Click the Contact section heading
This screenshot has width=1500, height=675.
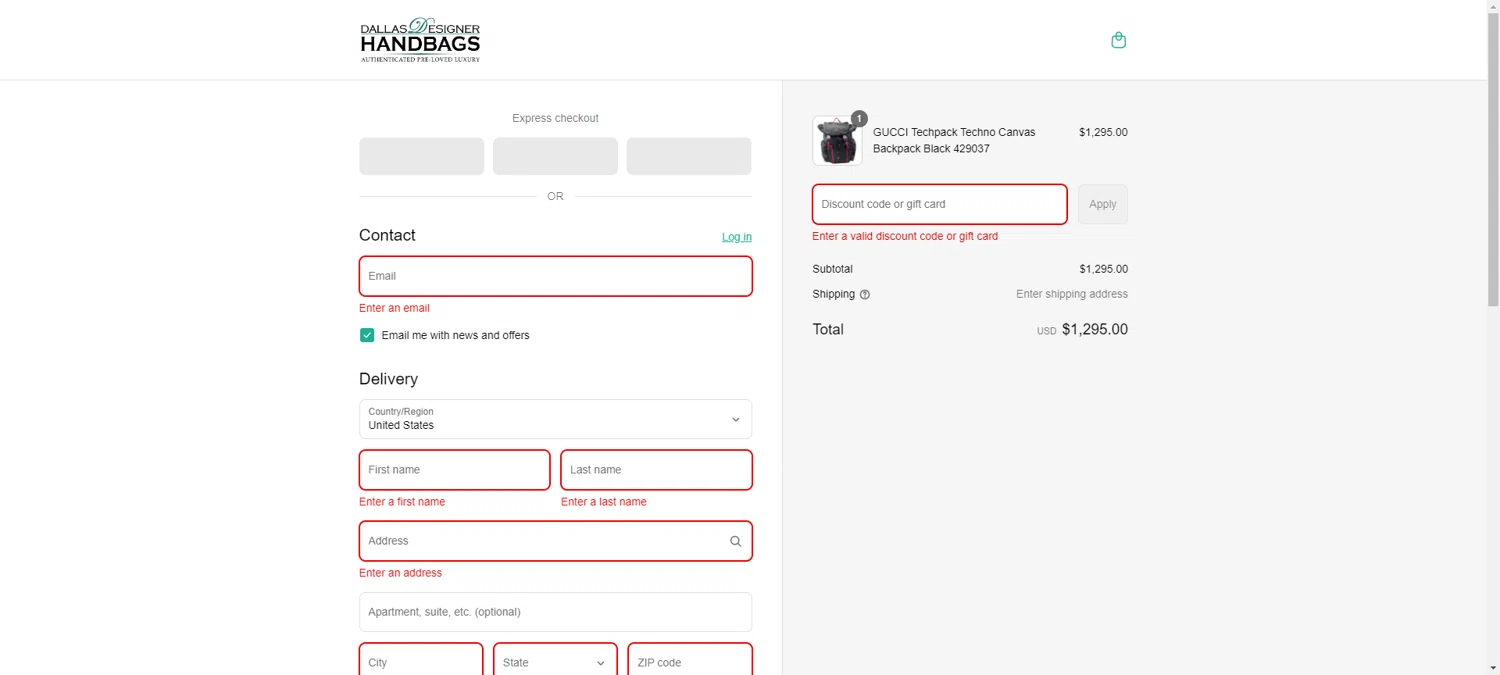387,235
